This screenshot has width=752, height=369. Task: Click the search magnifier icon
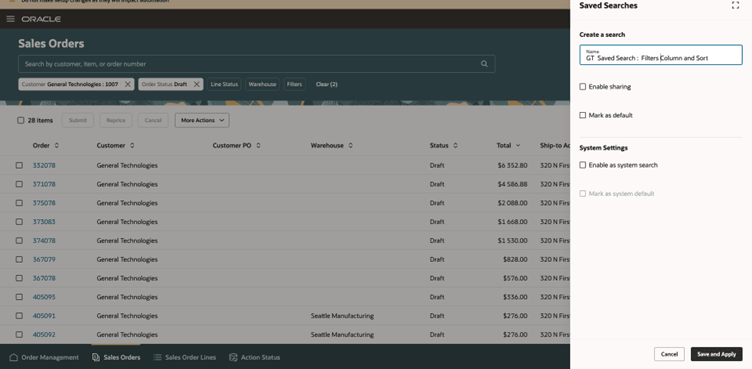484,64
